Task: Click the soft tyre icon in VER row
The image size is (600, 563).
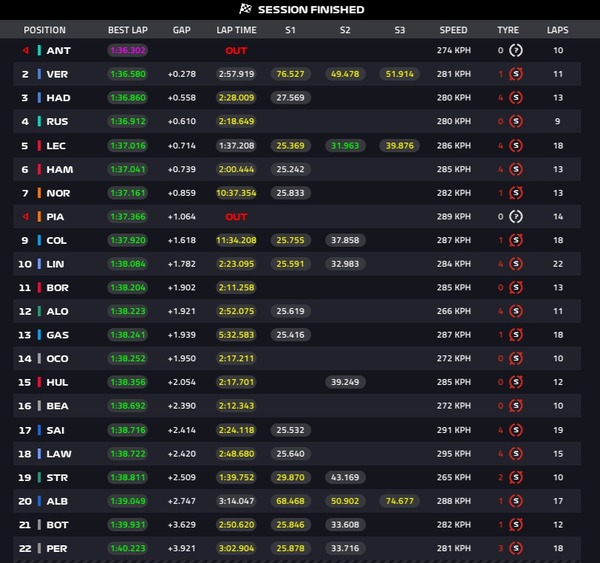Action: (515, 74)
